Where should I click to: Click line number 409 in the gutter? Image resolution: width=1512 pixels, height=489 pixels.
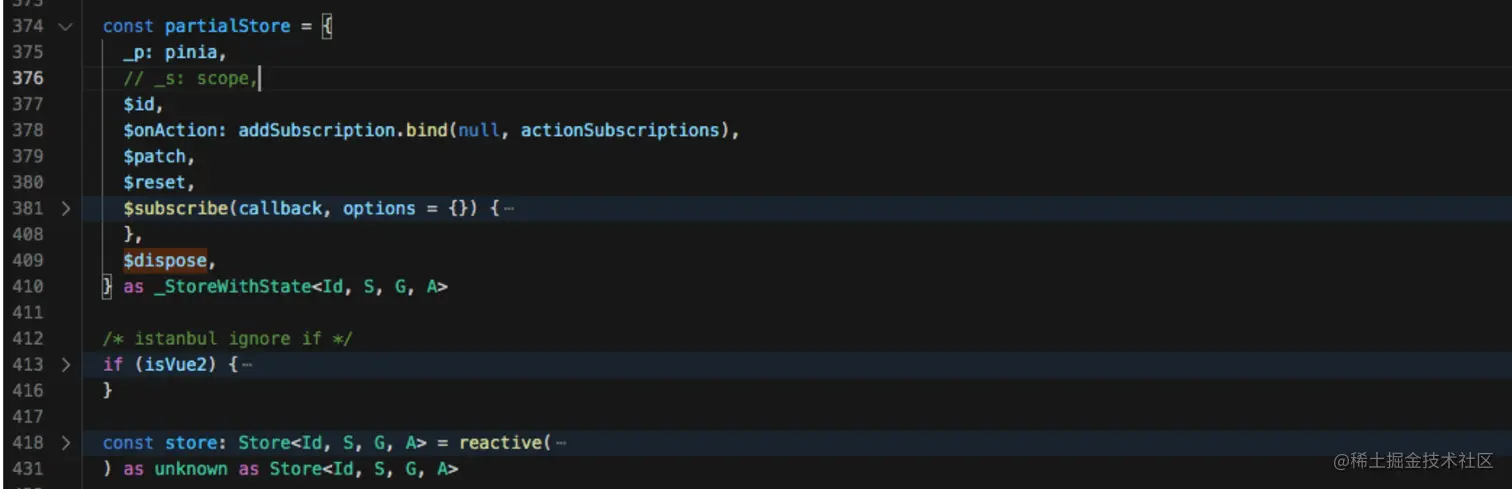point(28,261)
